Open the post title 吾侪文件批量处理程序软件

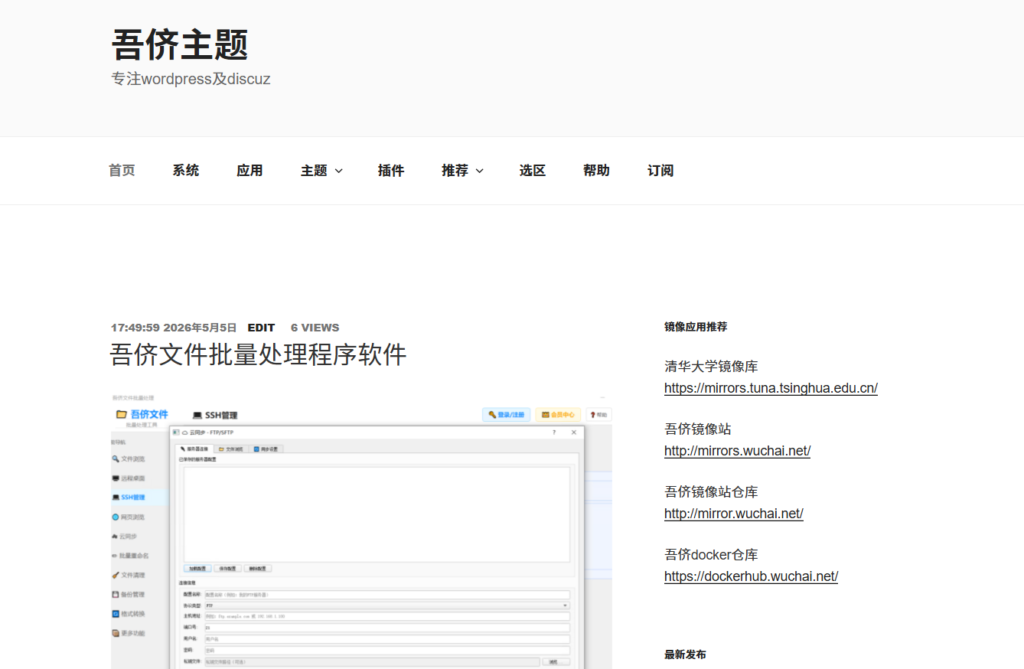click(x=258, y=355)
